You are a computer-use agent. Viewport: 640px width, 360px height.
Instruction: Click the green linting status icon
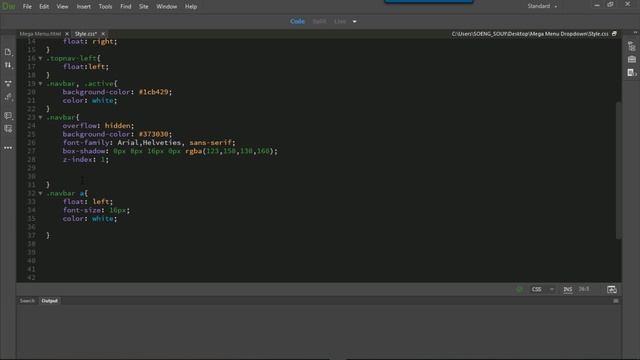(x=519, y=289)
